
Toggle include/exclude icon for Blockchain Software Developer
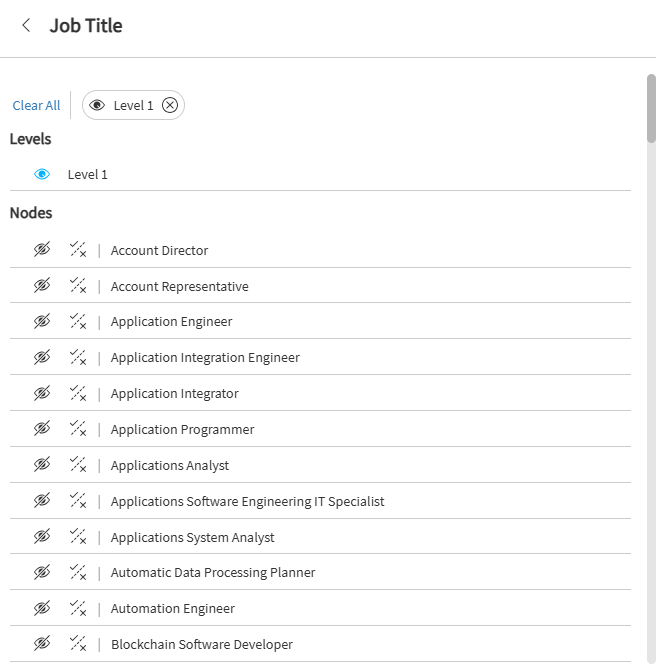coord(78,644)
